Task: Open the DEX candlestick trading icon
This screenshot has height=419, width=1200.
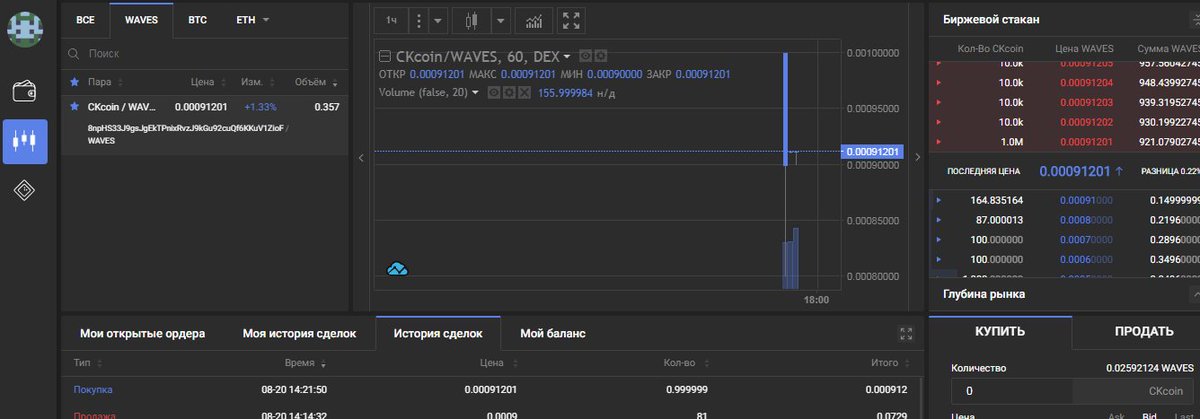Action: tap(25, 141)
